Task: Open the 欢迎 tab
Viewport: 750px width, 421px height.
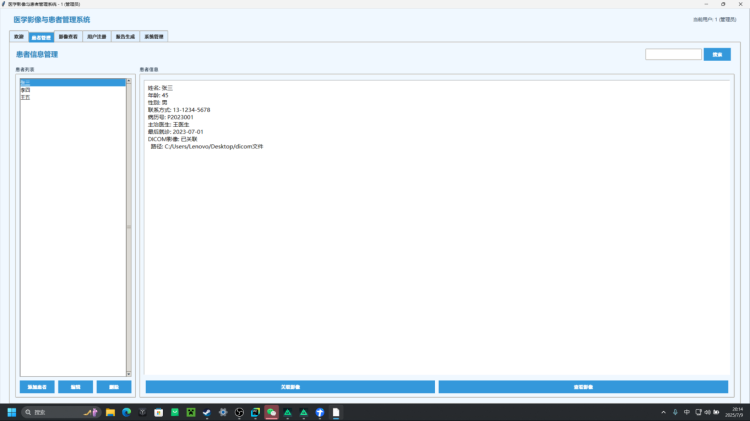Action: pyautogui.click(x=18, y=36)
